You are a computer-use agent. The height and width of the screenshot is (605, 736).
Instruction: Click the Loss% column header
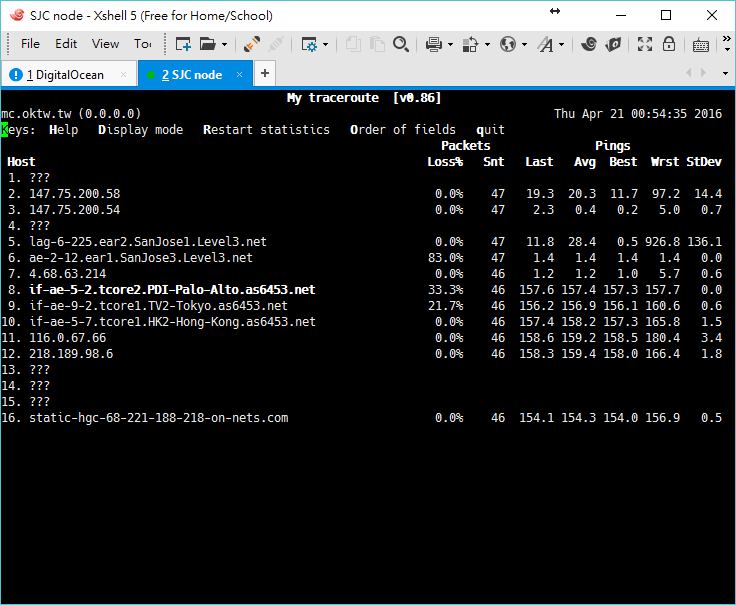[x=445, y=162]
